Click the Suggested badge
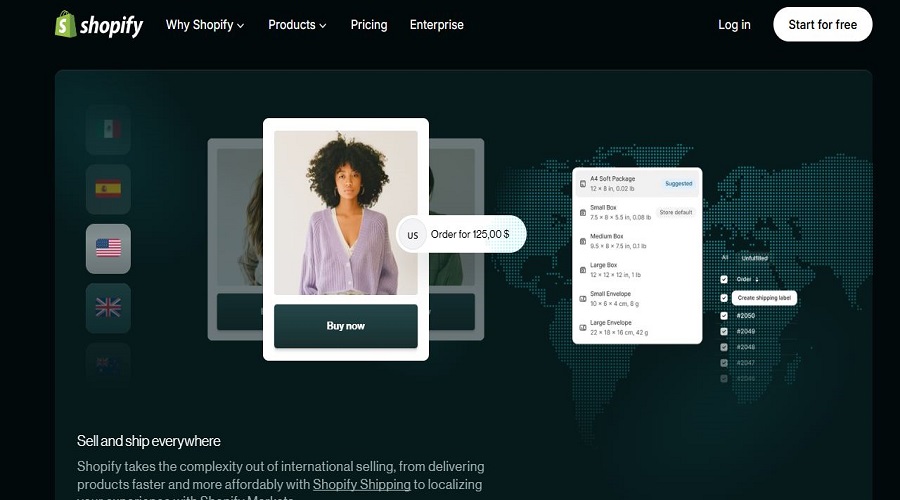This screenshot has height=500, width=900. (678, 184)
